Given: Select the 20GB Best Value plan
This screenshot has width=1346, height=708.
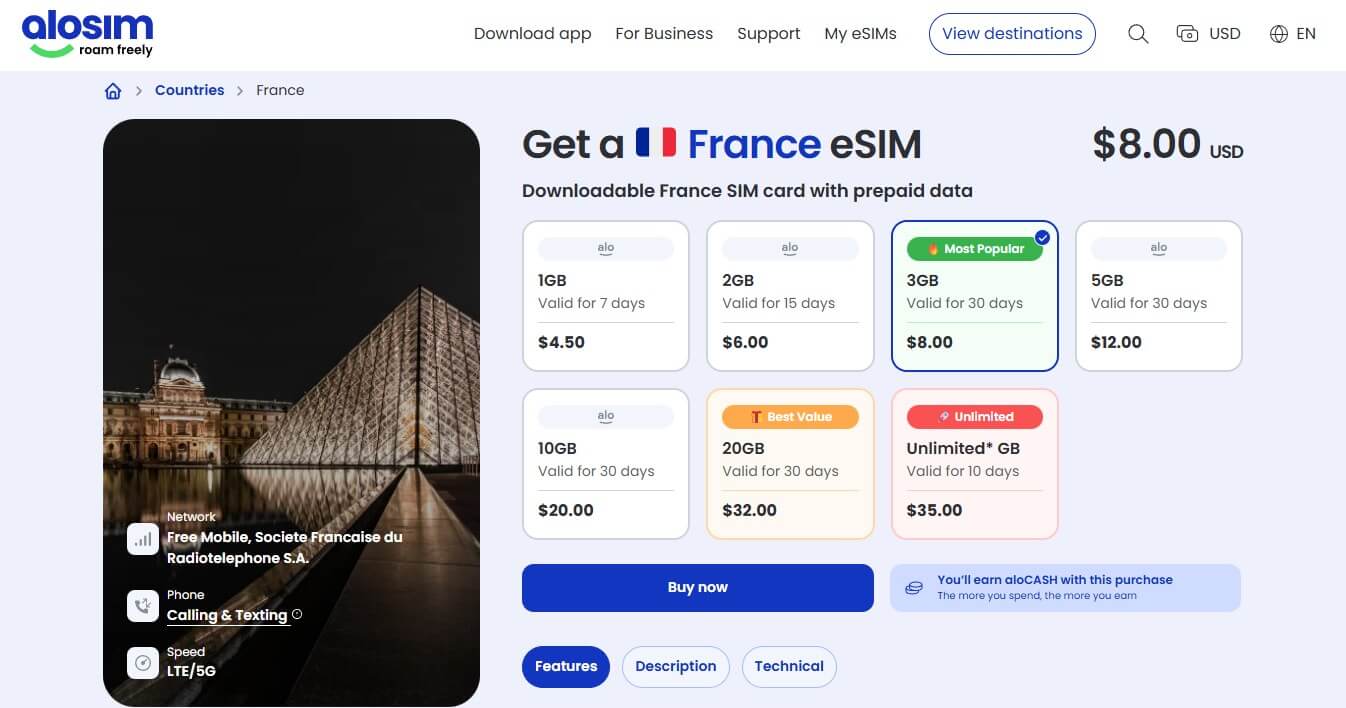Looking at the screenshot, I should 789,463.
